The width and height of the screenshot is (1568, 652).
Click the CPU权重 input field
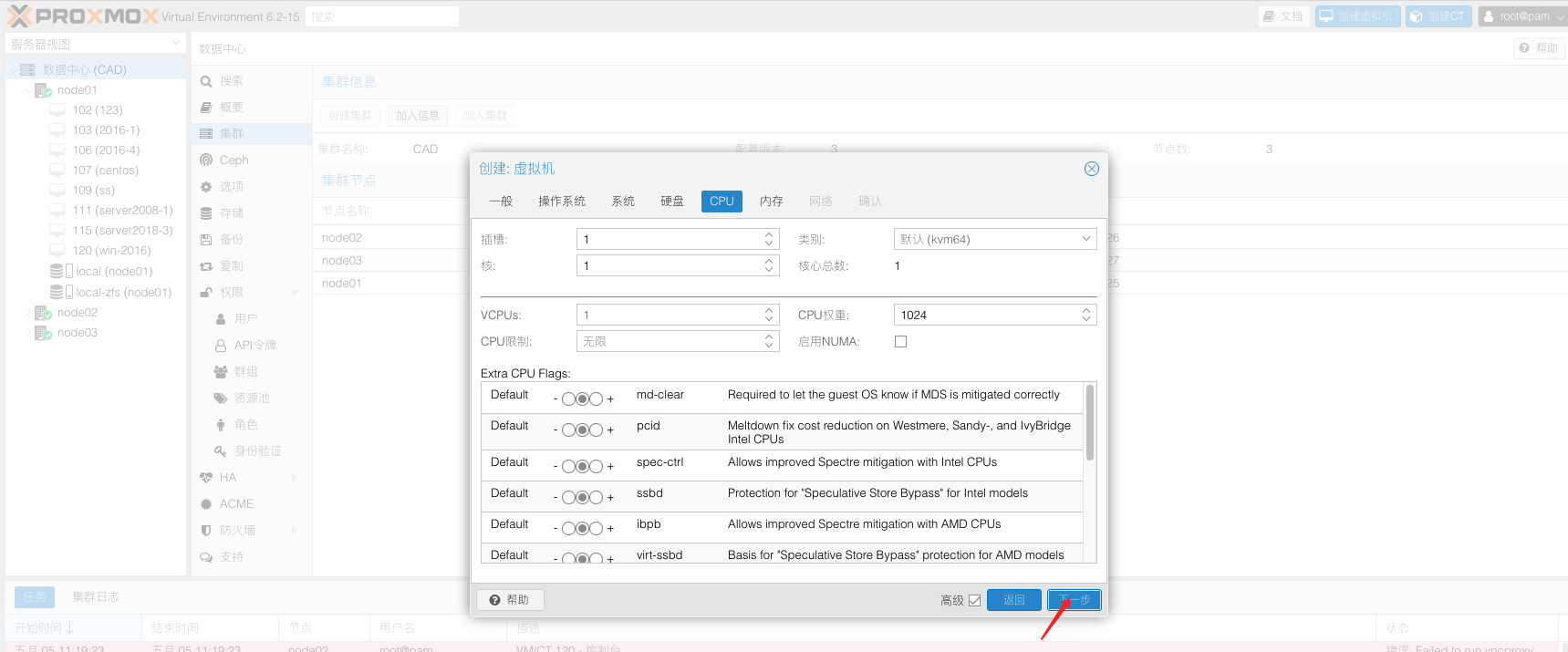[985, 315]
